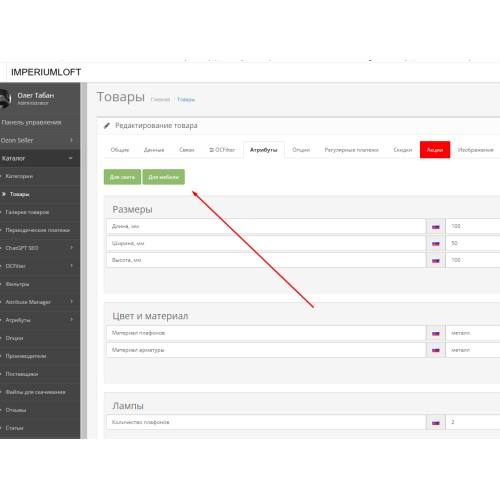The image size is (500, 500).
Task: Click the pencil icon near Редактирование товара
Action: click(x=107, y=126)
